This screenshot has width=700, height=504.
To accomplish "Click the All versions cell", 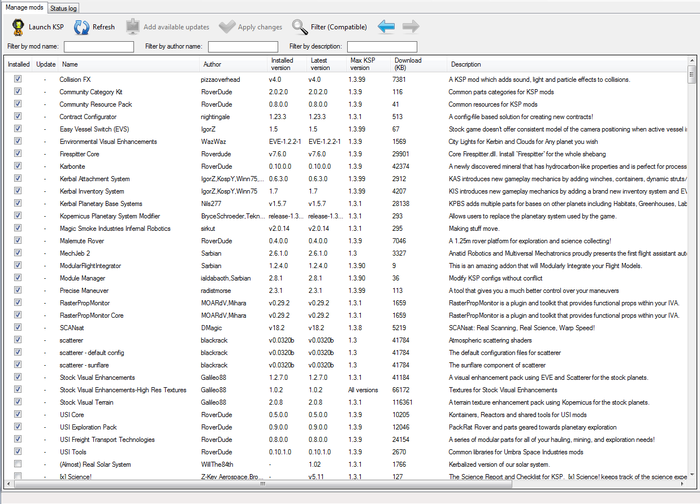I will point(363,390).
